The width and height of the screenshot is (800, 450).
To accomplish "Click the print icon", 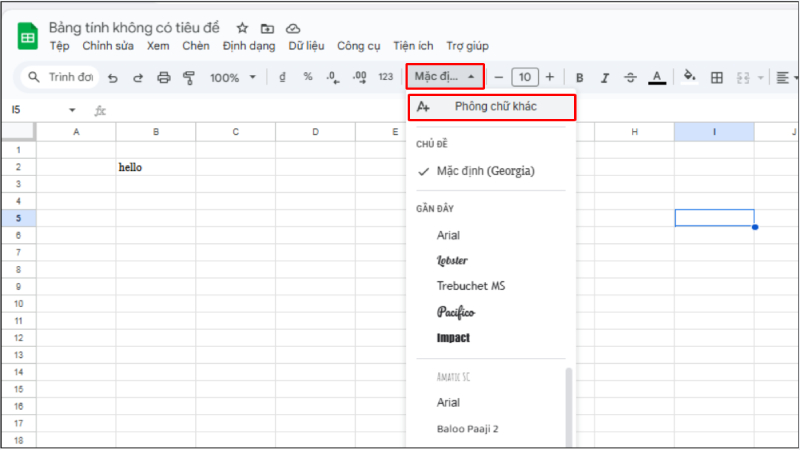I will (164, 78).
